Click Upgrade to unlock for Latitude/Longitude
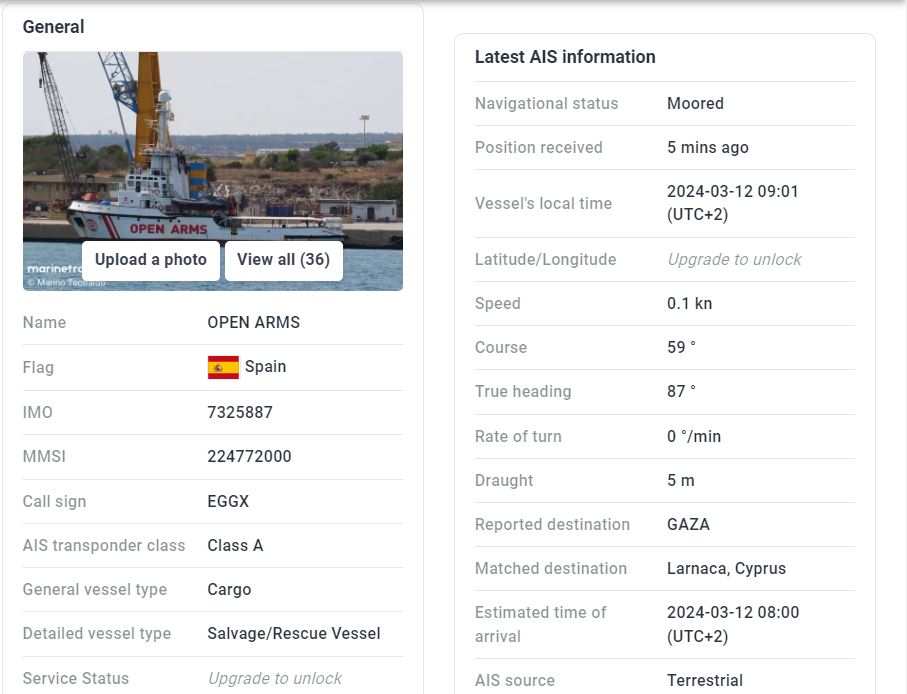Screen dimensions: 907x694 (734, 259)
